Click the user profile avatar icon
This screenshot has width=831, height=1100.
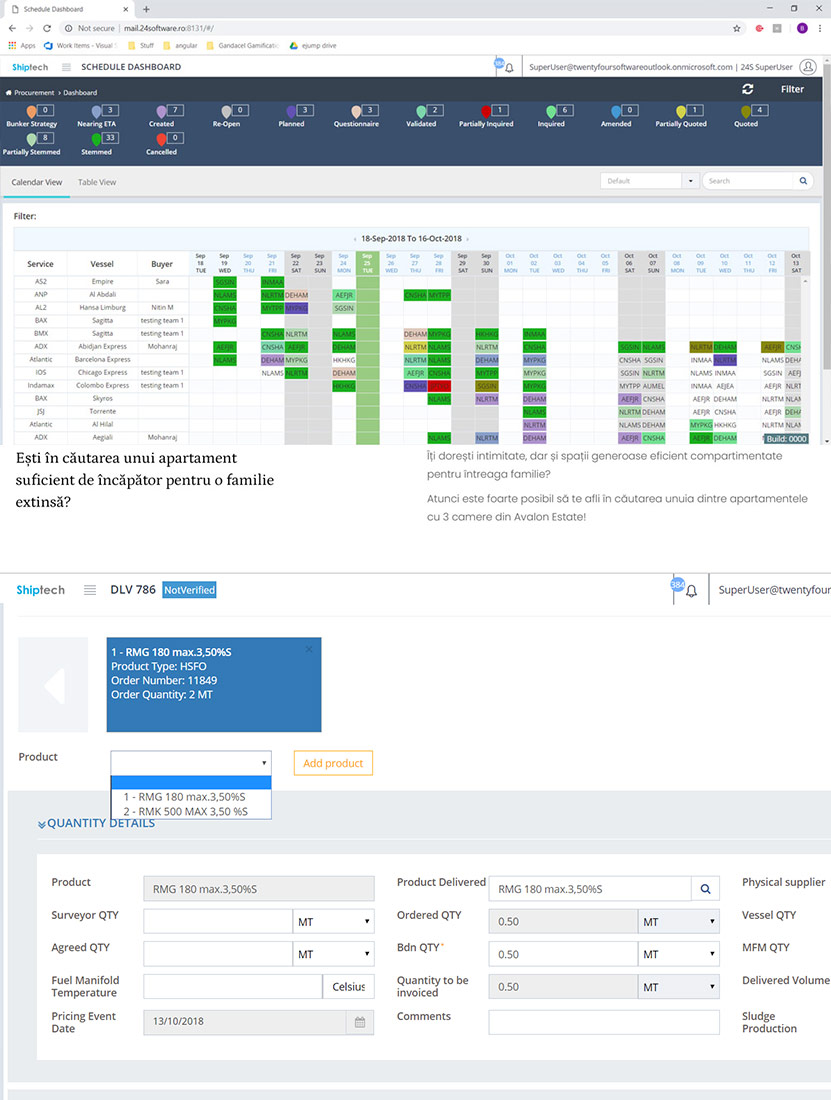pos(808,67)
